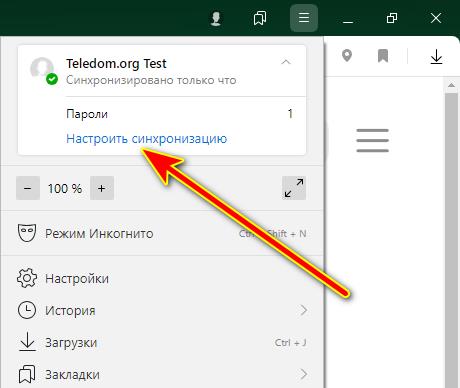Click Синхронизировано только что status text
460x388 pixels.
click(151, 80)
